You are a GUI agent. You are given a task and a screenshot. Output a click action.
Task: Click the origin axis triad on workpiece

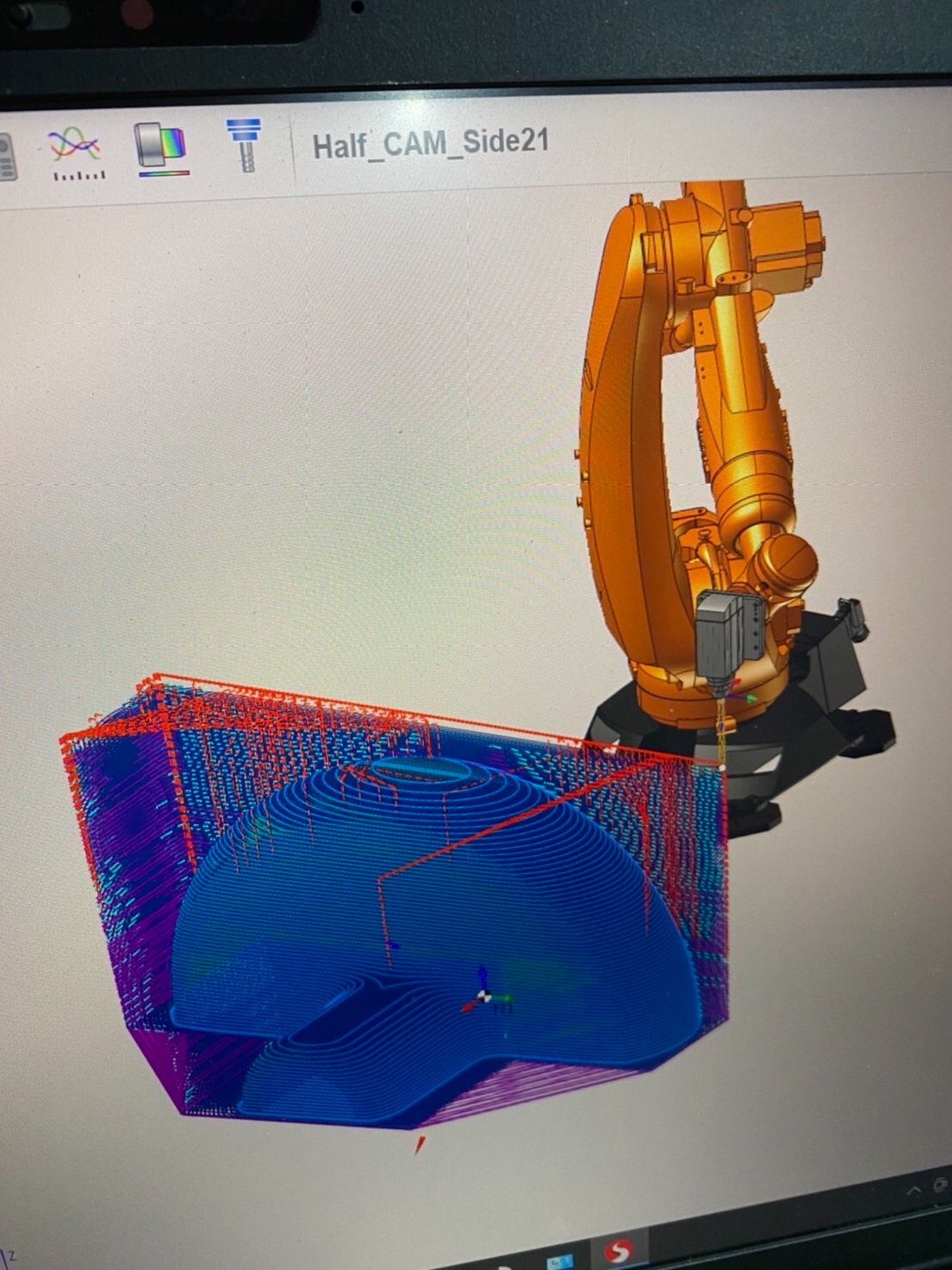(485, 995)
